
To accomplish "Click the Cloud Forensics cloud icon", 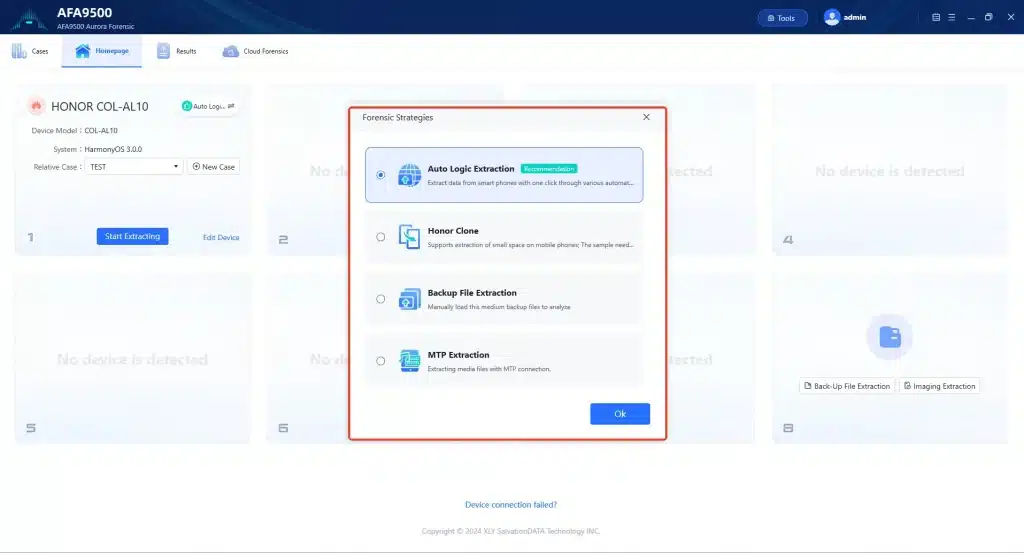I will (231, 51).
